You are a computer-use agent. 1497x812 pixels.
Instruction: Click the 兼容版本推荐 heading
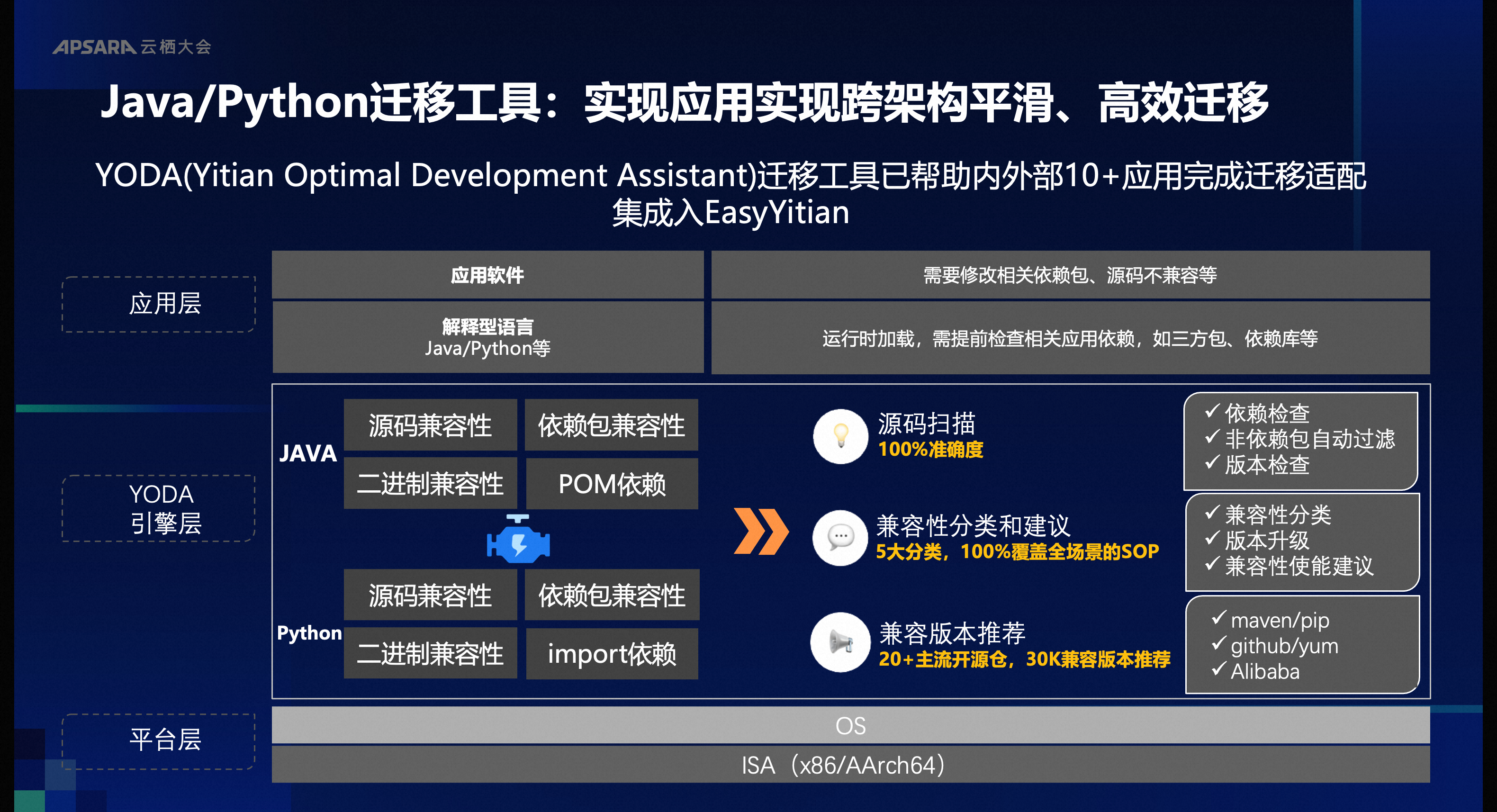952,633
